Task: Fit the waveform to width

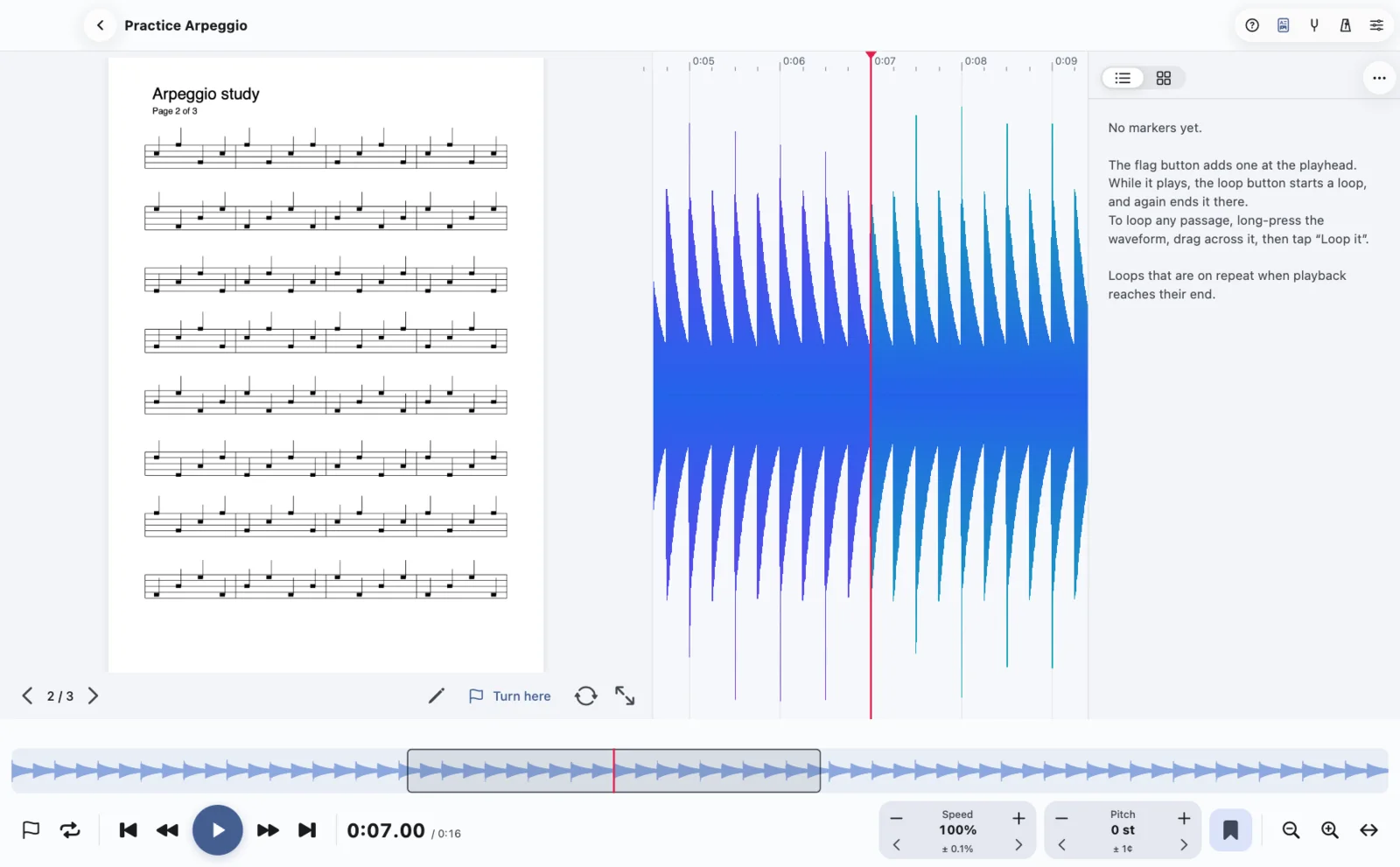Action: click(x=1369, y=830)
